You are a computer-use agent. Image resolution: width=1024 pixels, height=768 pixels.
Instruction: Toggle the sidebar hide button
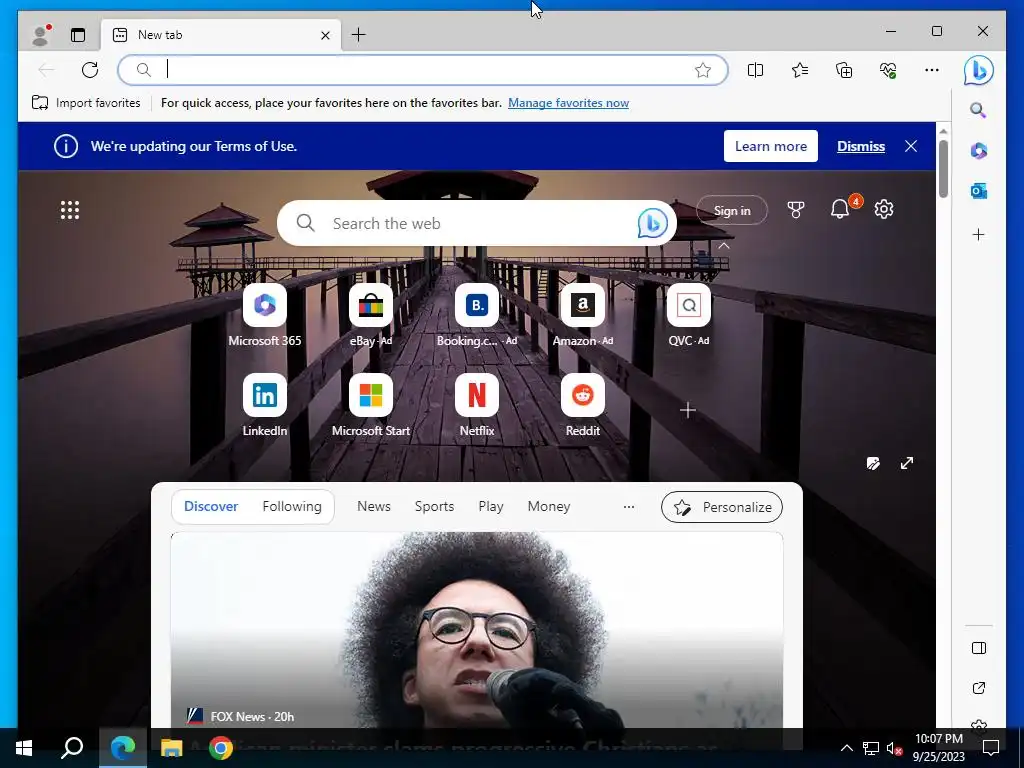click(978, 648)
